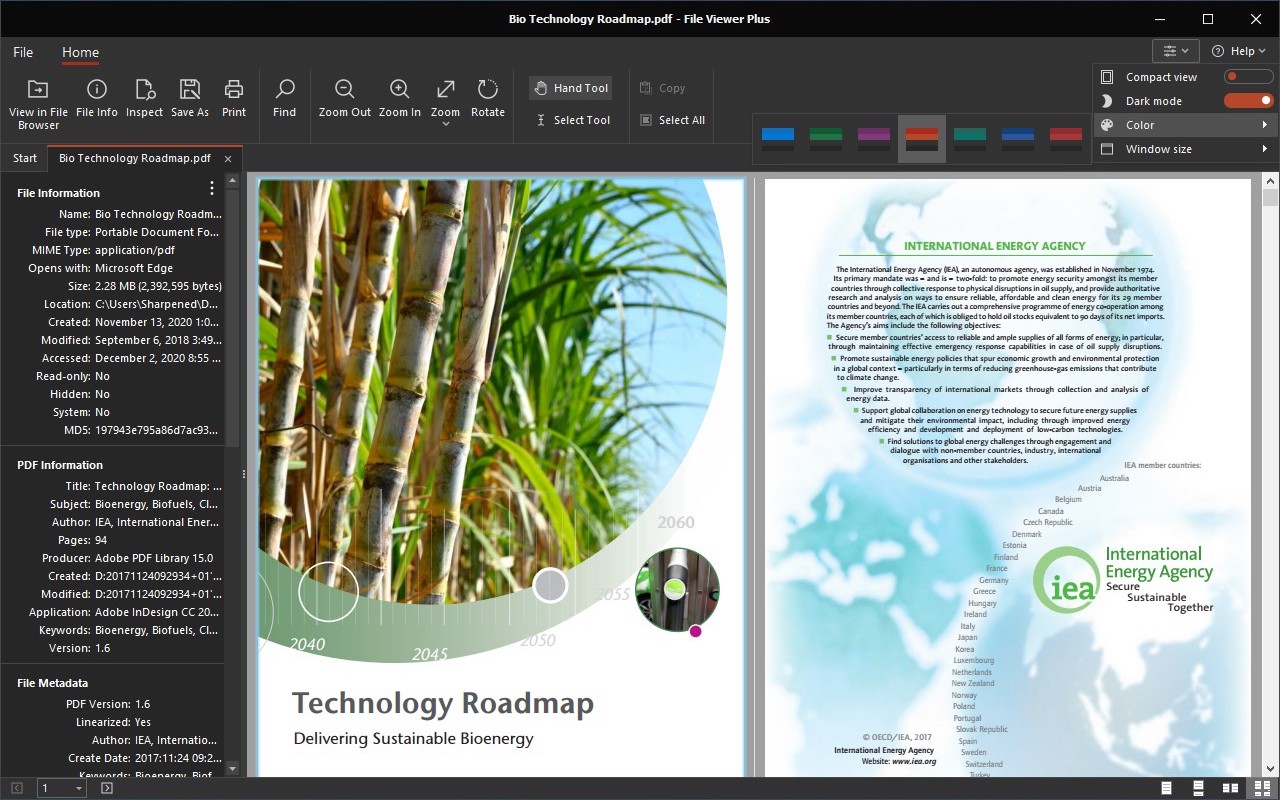Image resolution: width=1280 pixels, height=800 pixels.
Task: Toggle the Dark mode switch off
Action: (1248, 101)
